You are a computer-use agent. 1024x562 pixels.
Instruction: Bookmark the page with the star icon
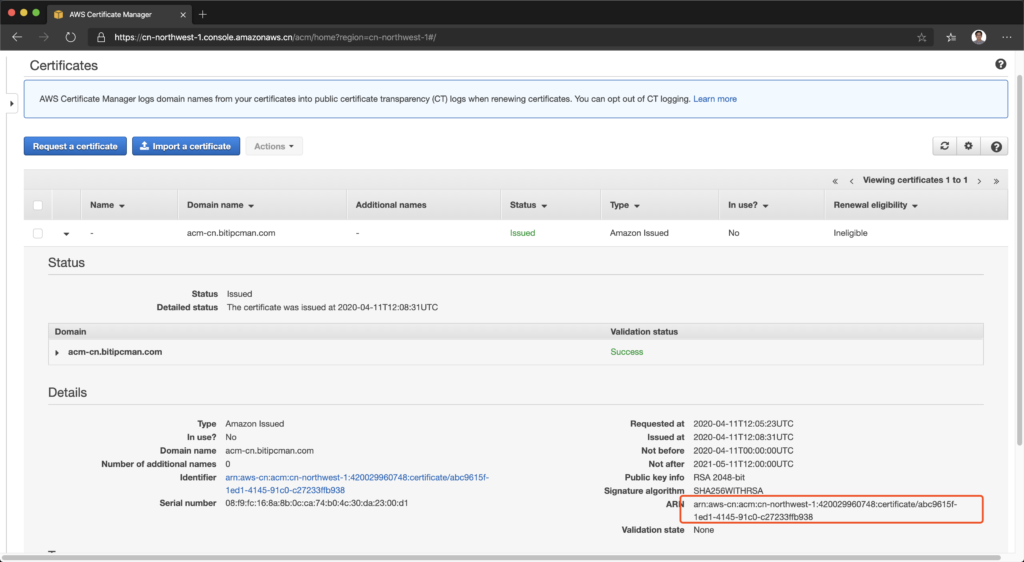(x=921, y=37)
